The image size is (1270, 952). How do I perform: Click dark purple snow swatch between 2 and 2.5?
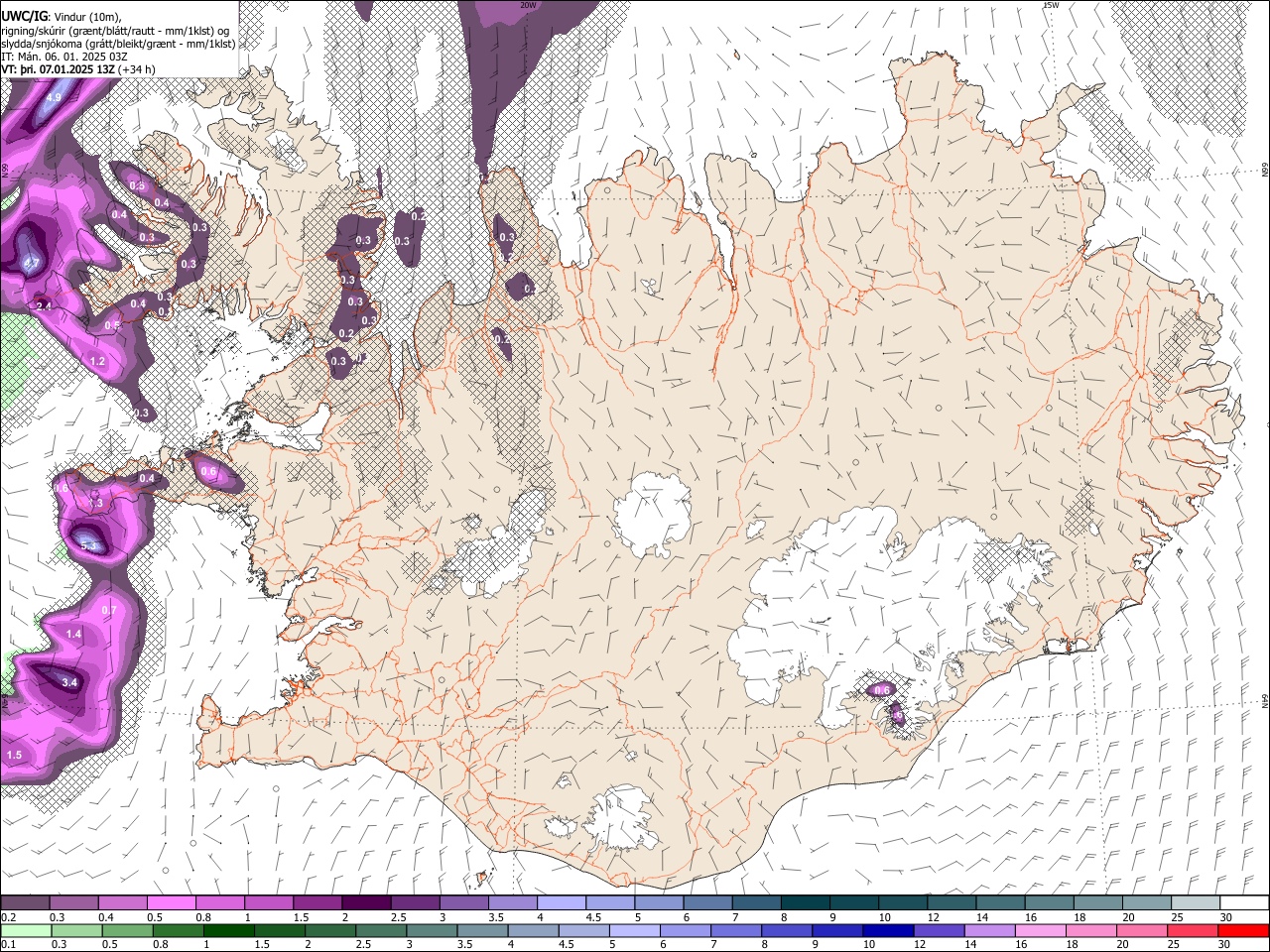(365, 903)
